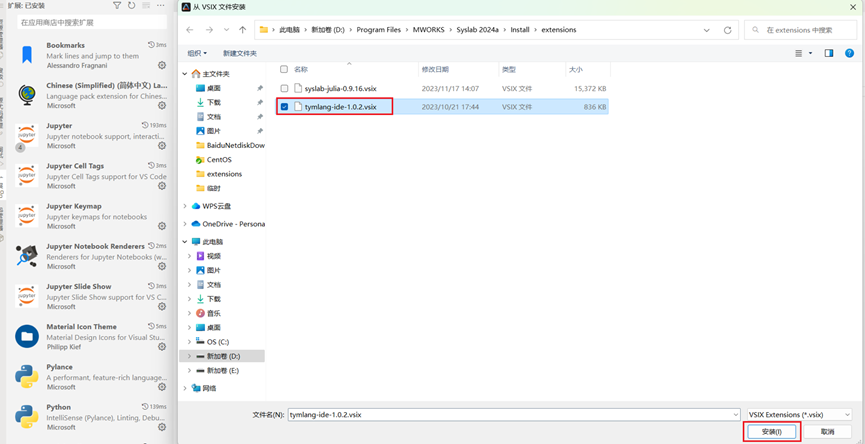Expand the WPS云盘 tree node
The height and width of the screenshot is (444, 865).
(185, 206)
